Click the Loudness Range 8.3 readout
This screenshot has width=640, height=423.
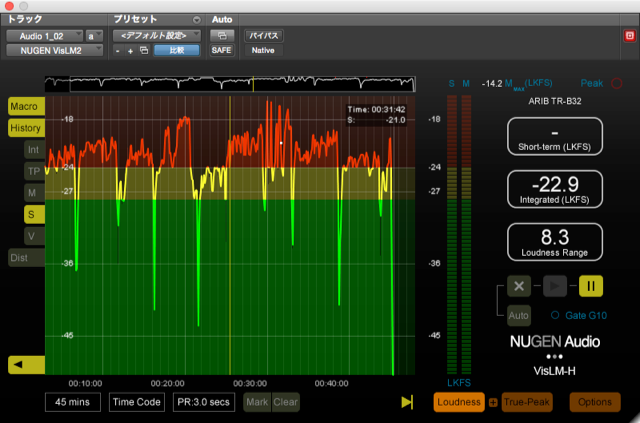click(x=555, y=242)
